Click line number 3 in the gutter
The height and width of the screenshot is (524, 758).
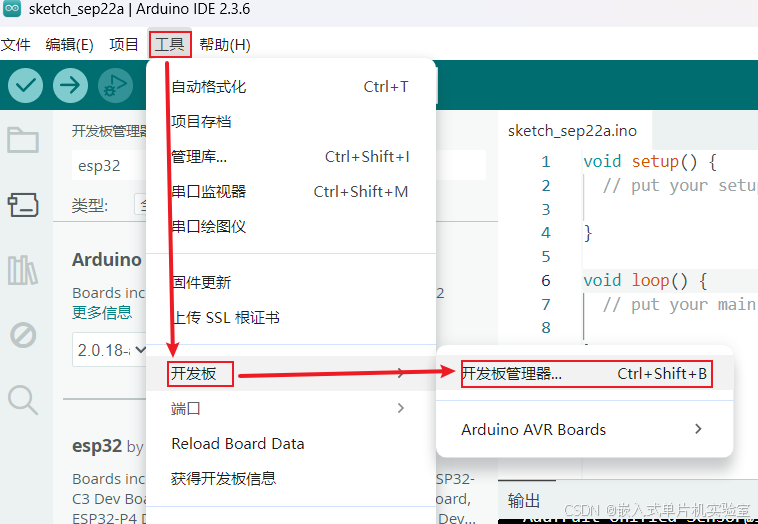click(546, 209)
